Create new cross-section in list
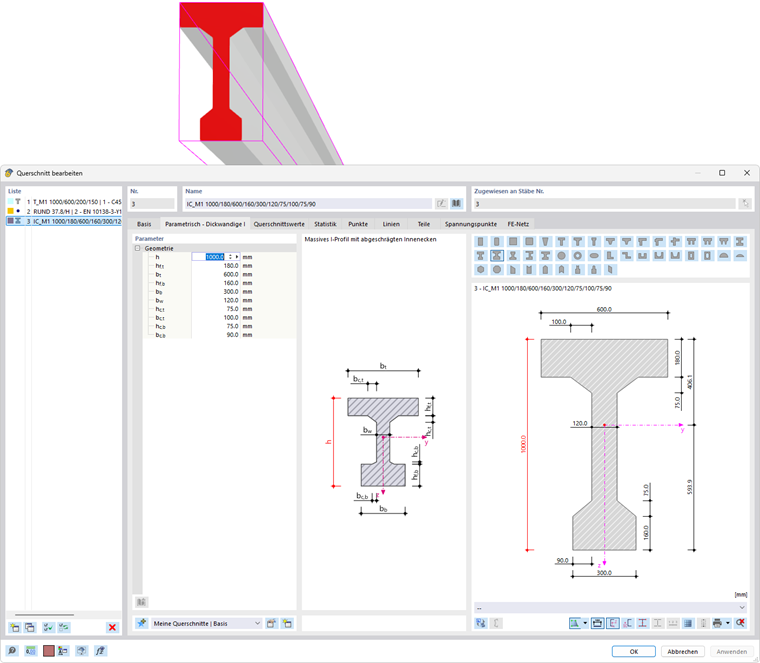Image resolution: width=760 pixels, height=663 pixels. (x=15, y=628)
